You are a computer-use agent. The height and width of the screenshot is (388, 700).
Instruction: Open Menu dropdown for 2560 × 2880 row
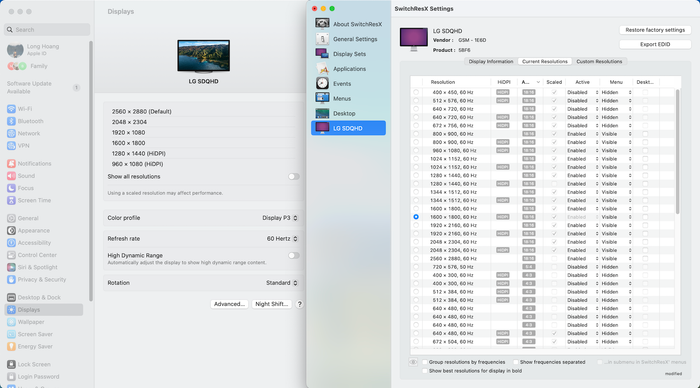click(x=616, y=259)
